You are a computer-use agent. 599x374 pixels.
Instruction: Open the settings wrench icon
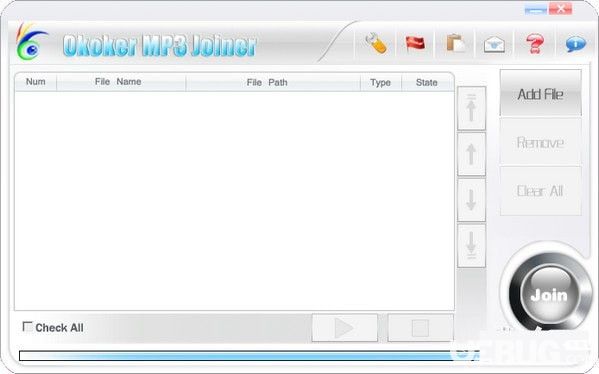coord(376,44)
